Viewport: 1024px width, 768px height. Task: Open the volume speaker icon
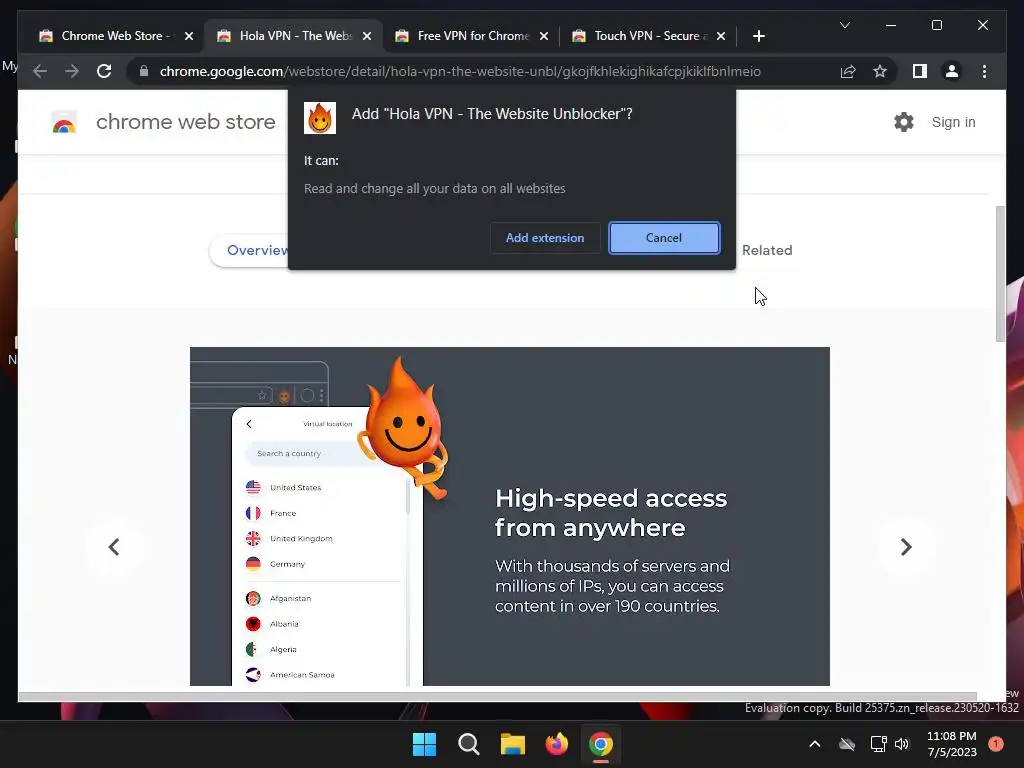(x=902, y=744)
